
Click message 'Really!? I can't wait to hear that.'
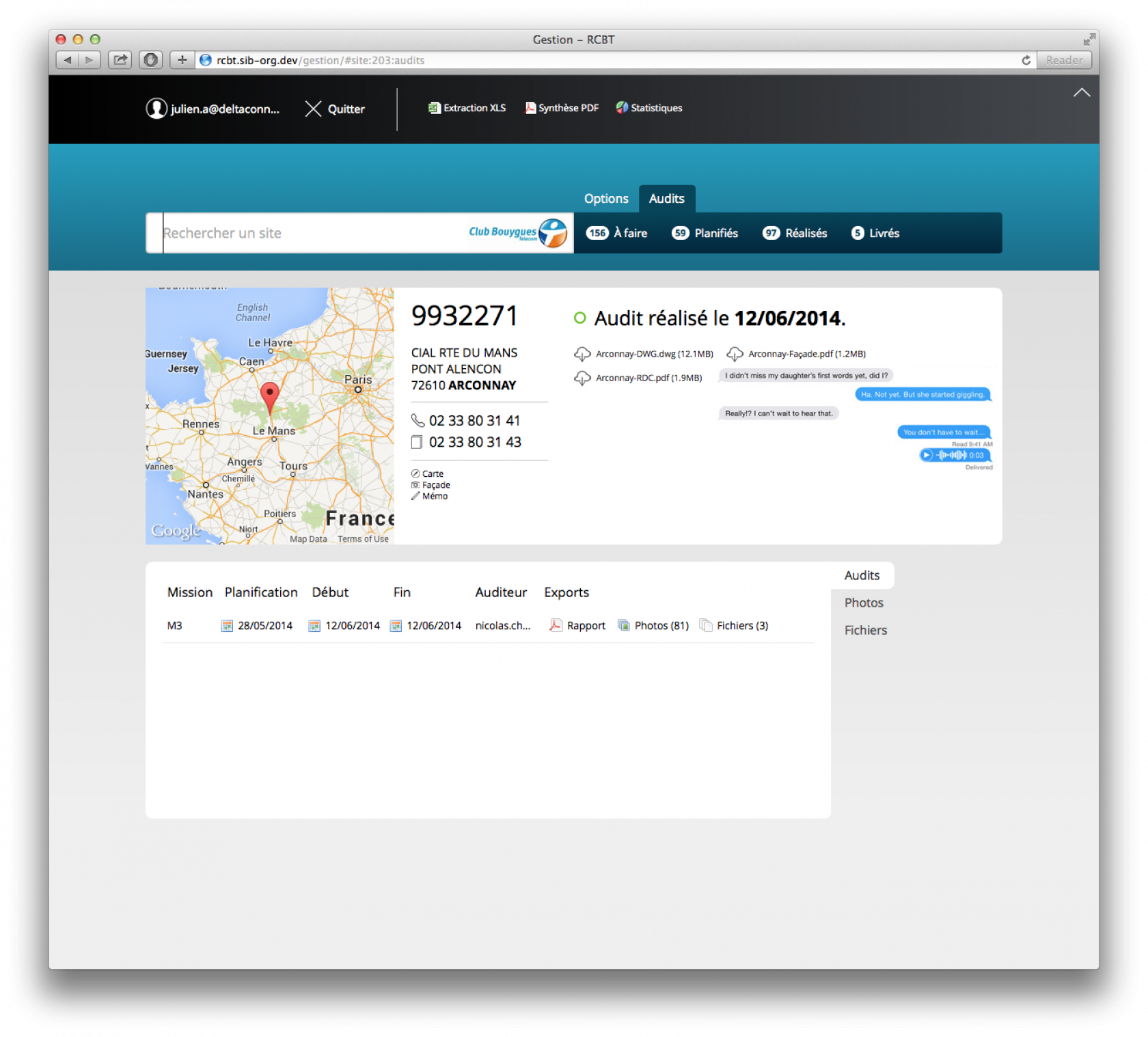click(x=778, y=413)
